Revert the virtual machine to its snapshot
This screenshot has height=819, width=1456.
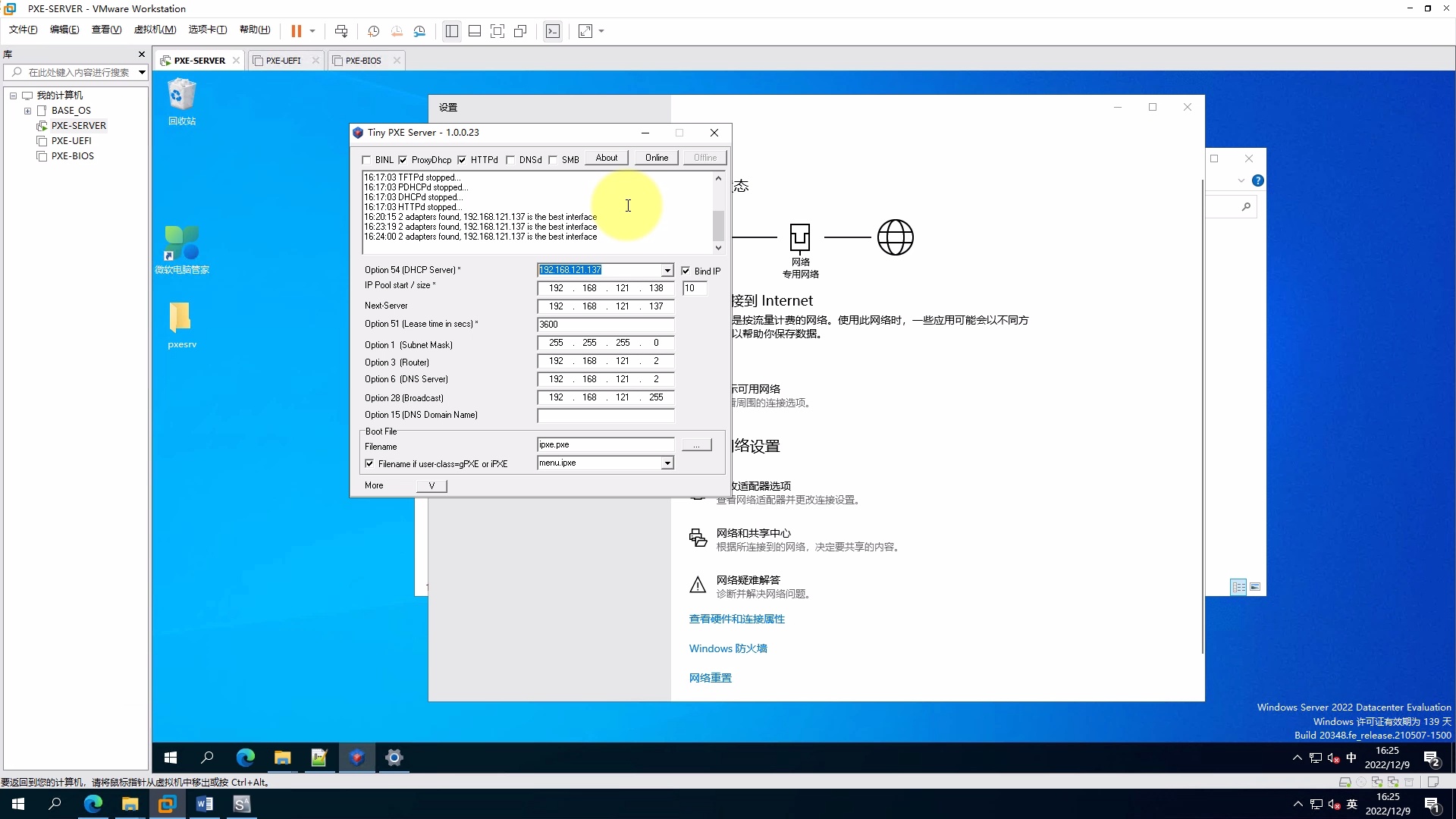[x=397, y=31]
